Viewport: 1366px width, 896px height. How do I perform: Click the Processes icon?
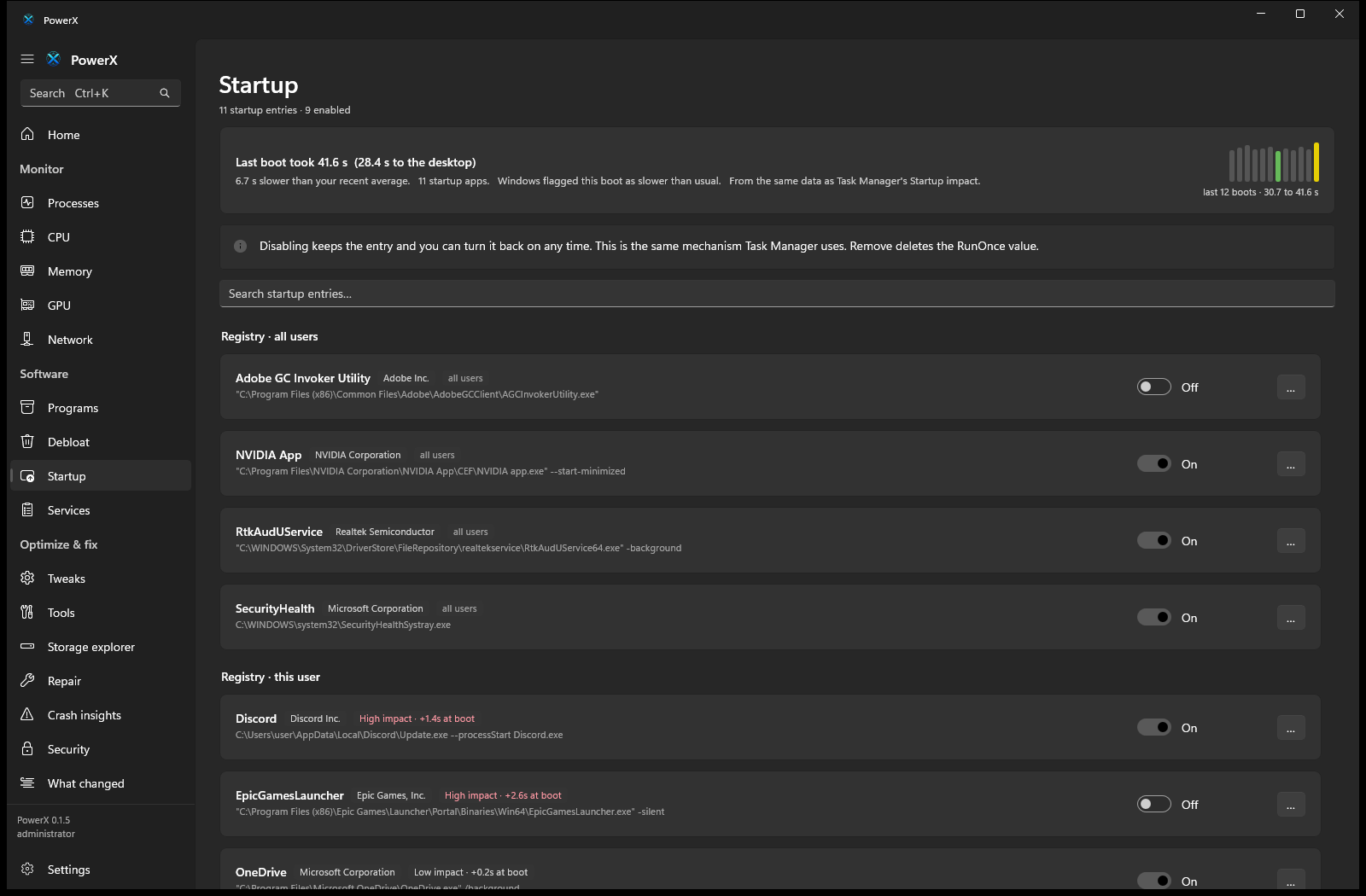click(27, 202)
